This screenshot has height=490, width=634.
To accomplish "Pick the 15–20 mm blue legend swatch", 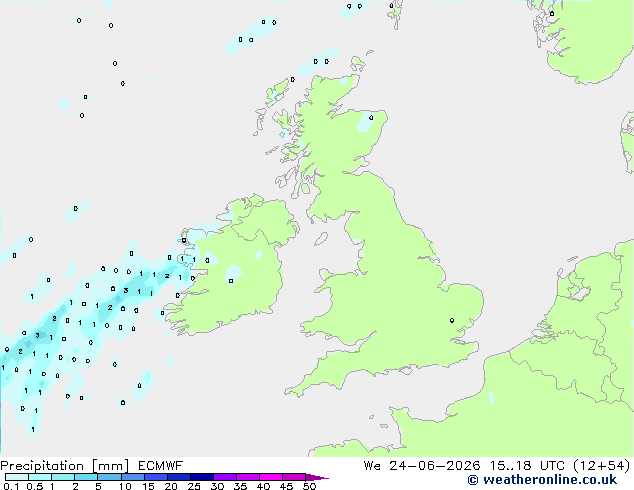I will (155, 477).
